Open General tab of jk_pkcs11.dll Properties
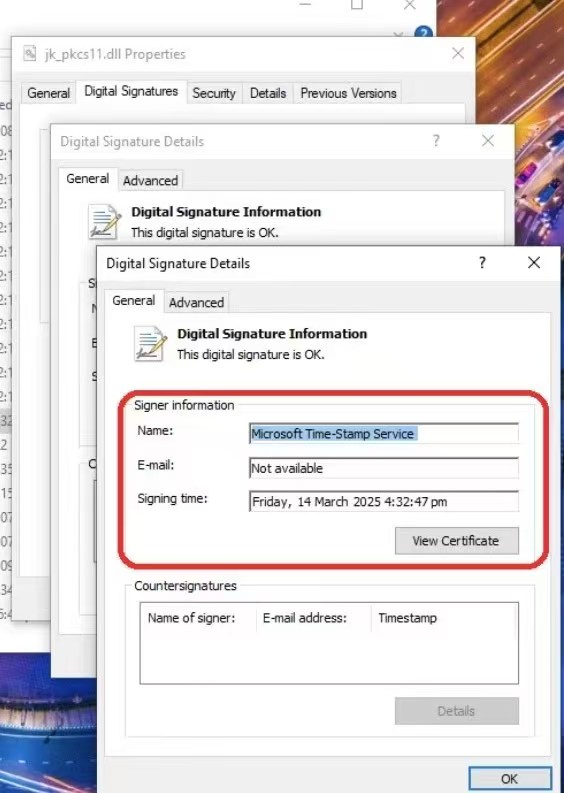The width and height of the screenshot is (564, 793). click(49, 93)
